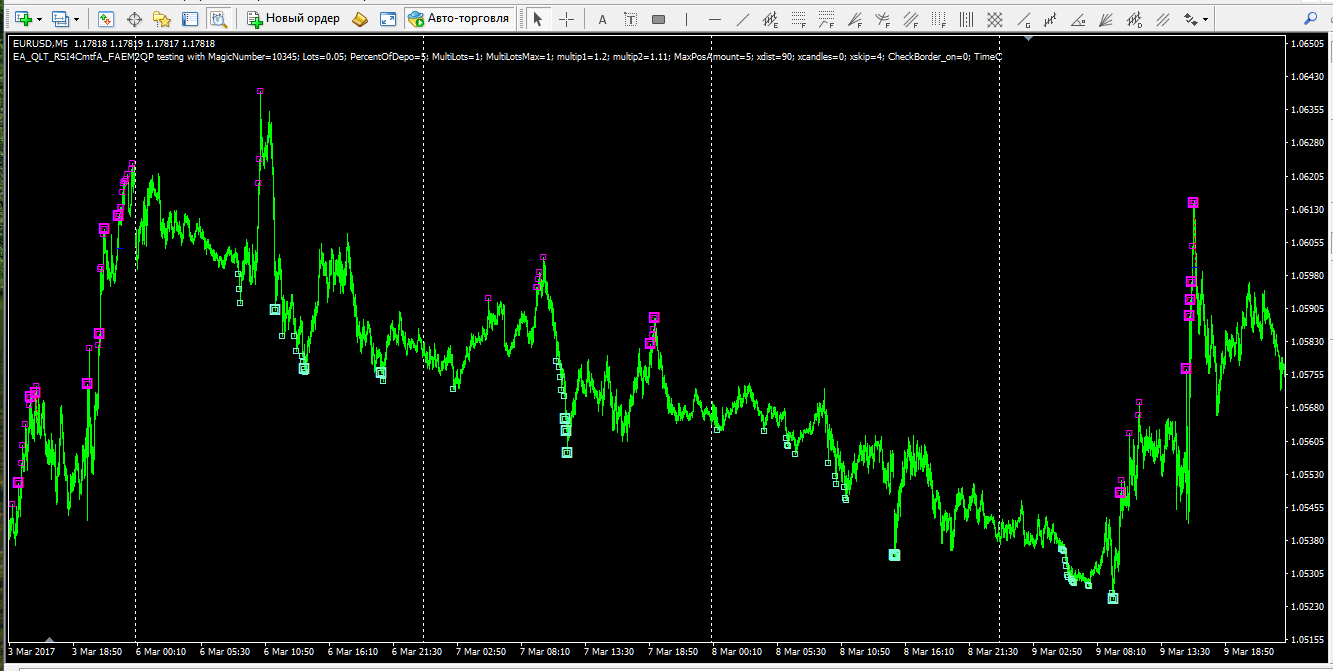The height and width of the screenshot is (671, 1333).
Task: Click the '9 Mar 13:30' time label
Action: pos(1186,651)
